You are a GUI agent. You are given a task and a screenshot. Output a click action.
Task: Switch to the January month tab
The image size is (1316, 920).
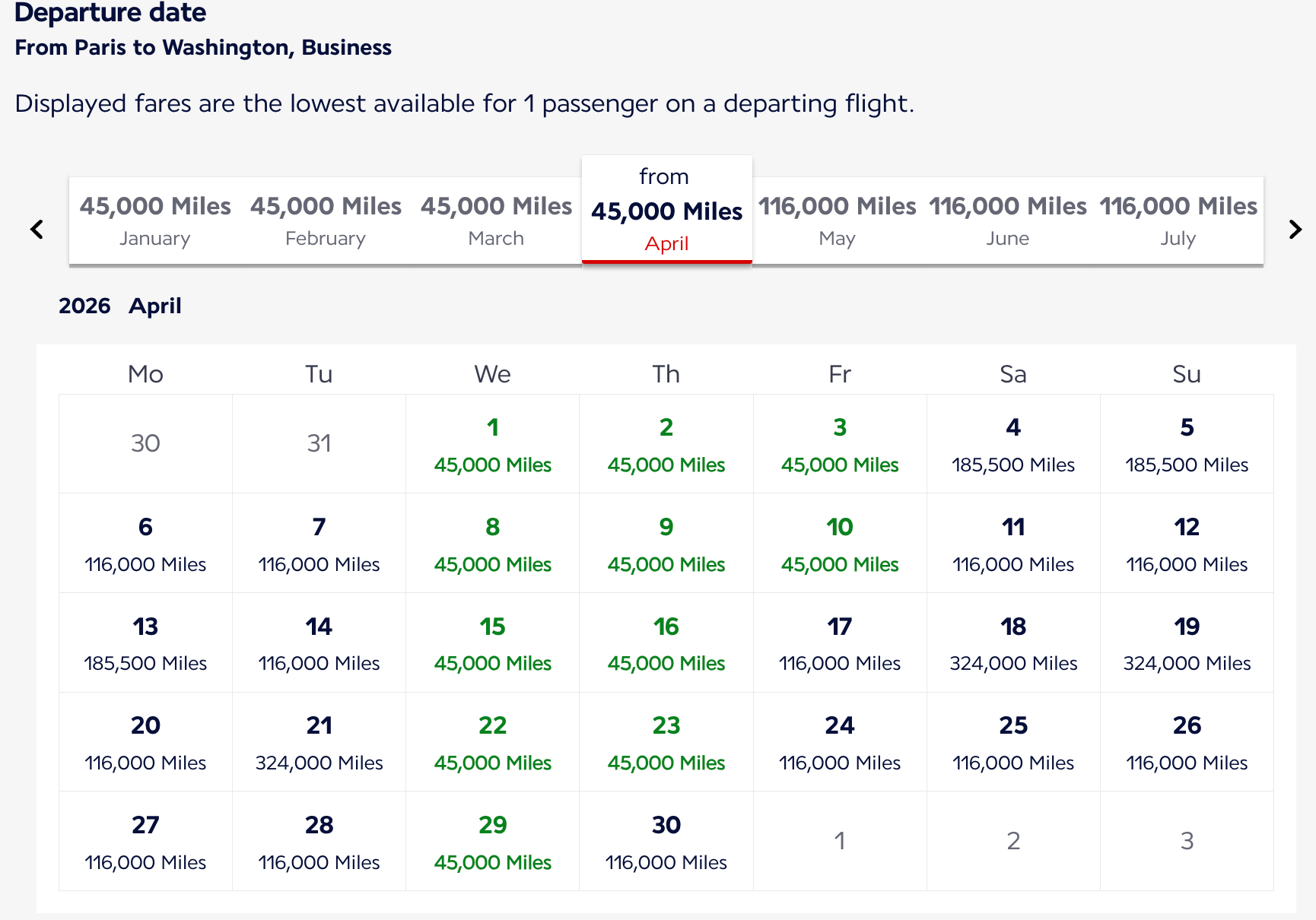(x=155, y=220)
